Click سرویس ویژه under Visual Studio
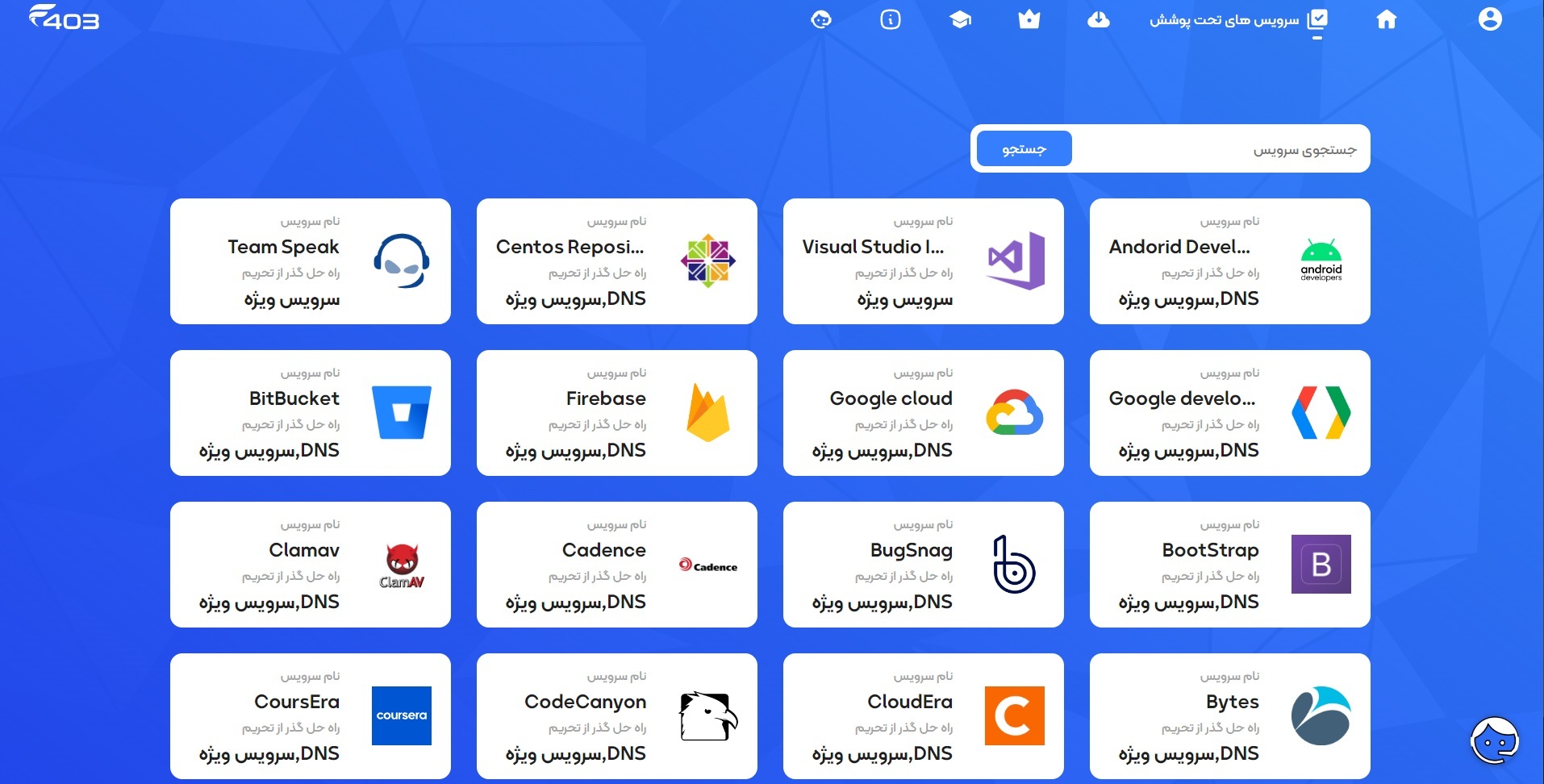Viewport: 1544px width, 784px height. 905,300
